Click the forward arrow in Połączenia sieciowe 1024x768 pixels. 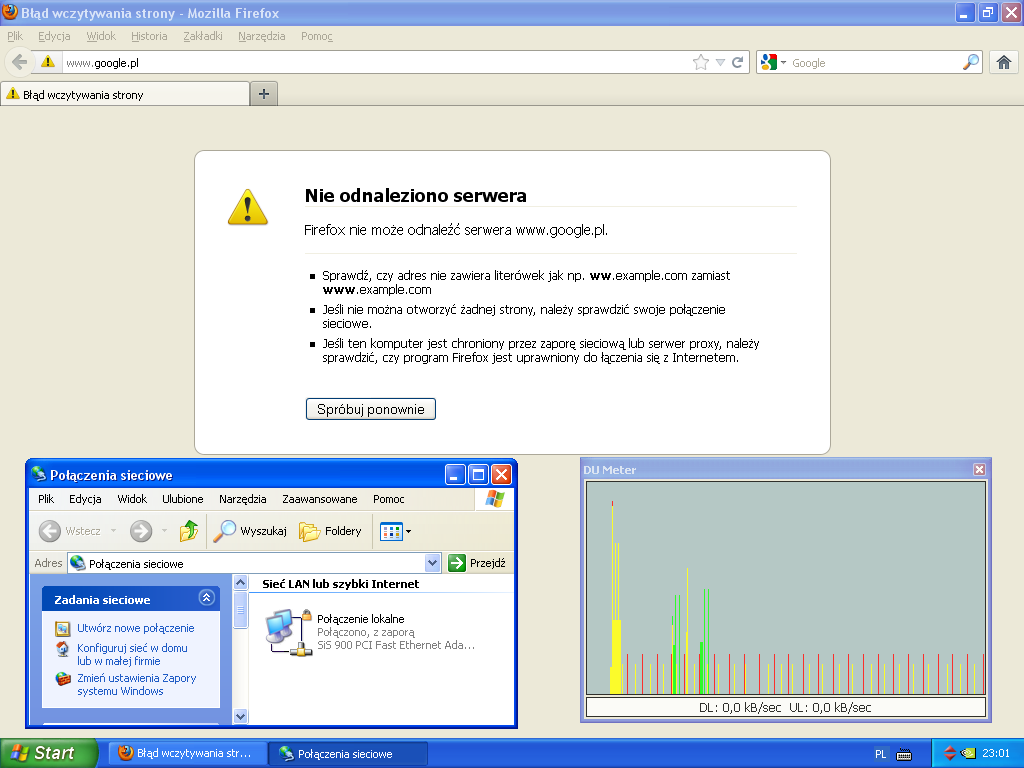click(140, 531)
